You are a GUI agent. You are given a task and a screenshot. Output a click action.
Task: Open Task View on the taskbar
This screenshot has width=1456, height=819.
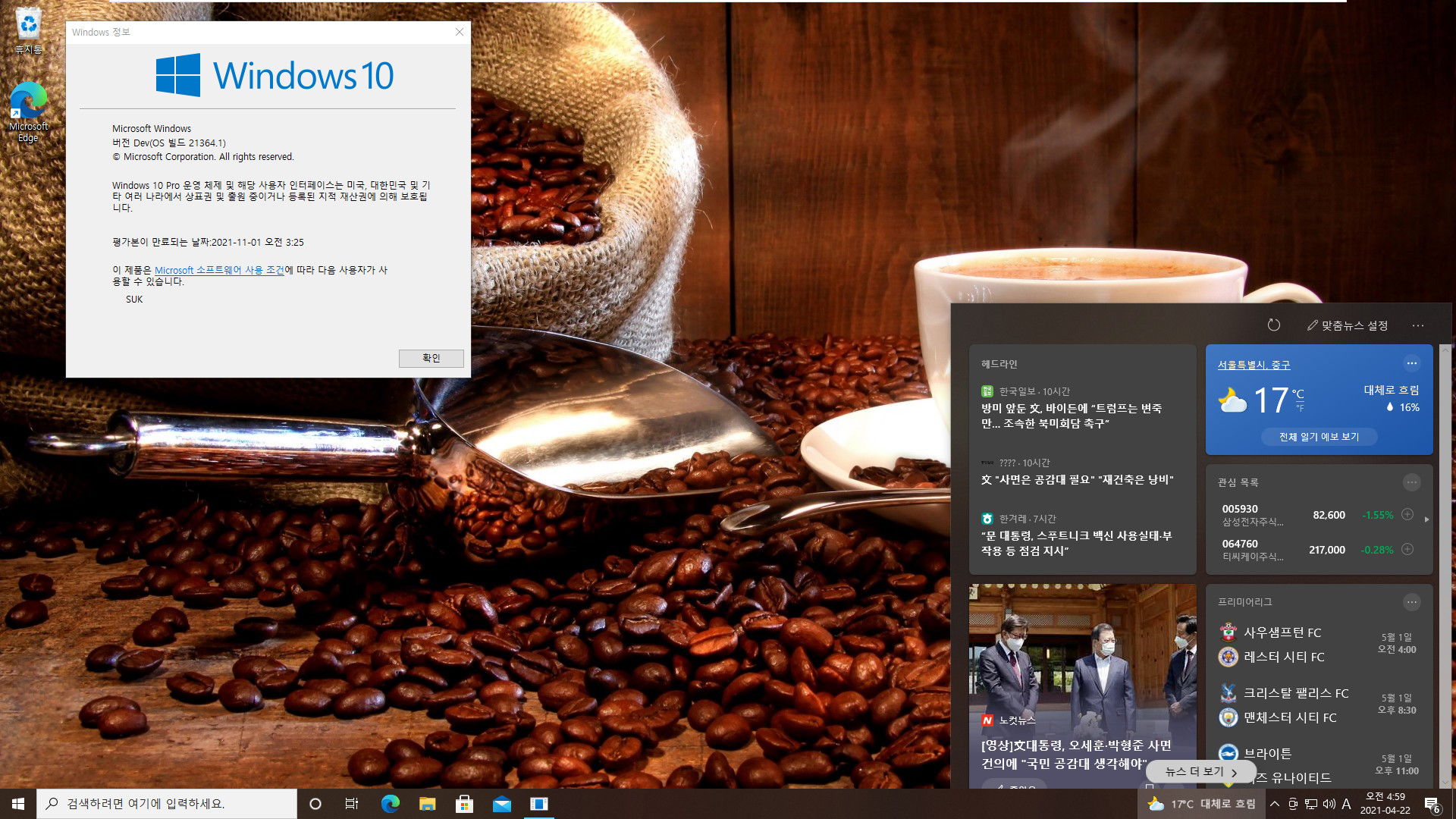click(x=352, y=804)
